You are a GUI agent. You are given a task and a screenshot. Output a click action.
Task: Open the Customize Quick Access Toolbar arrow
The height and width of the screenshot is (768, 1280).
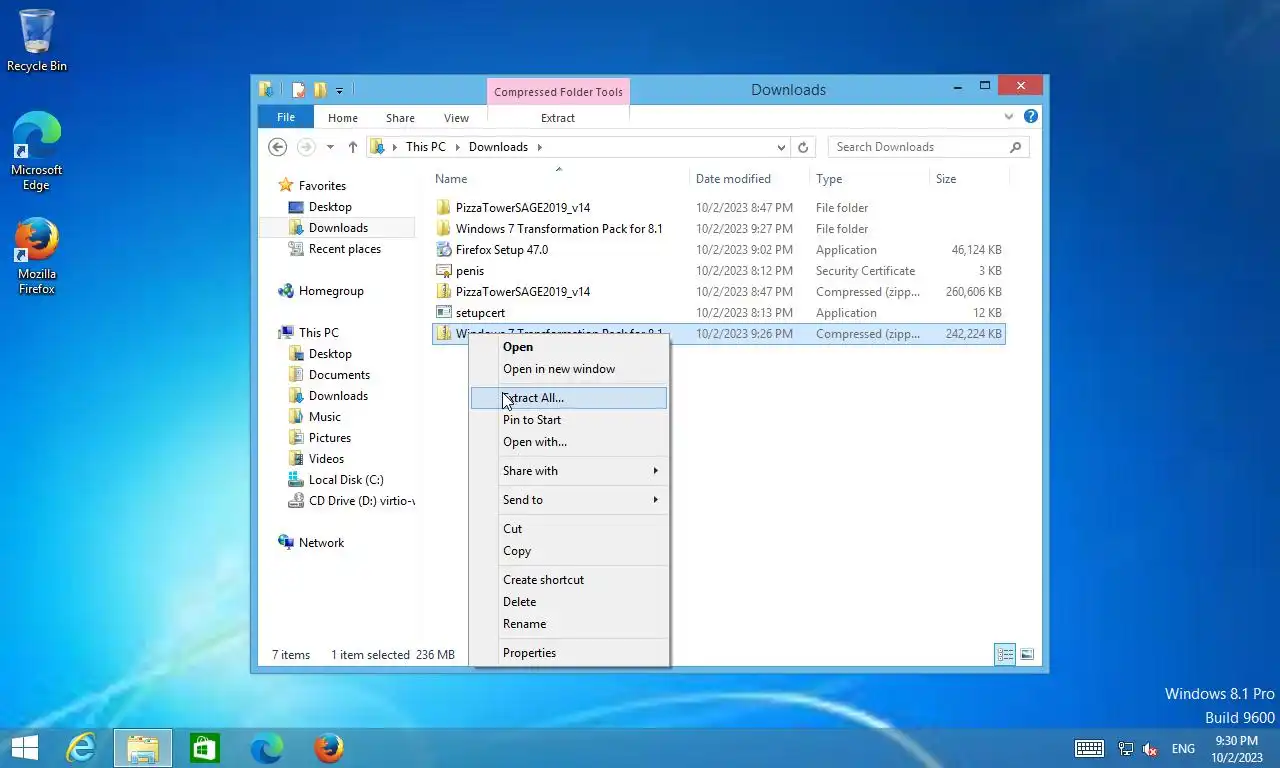click(x=339, y=91)
